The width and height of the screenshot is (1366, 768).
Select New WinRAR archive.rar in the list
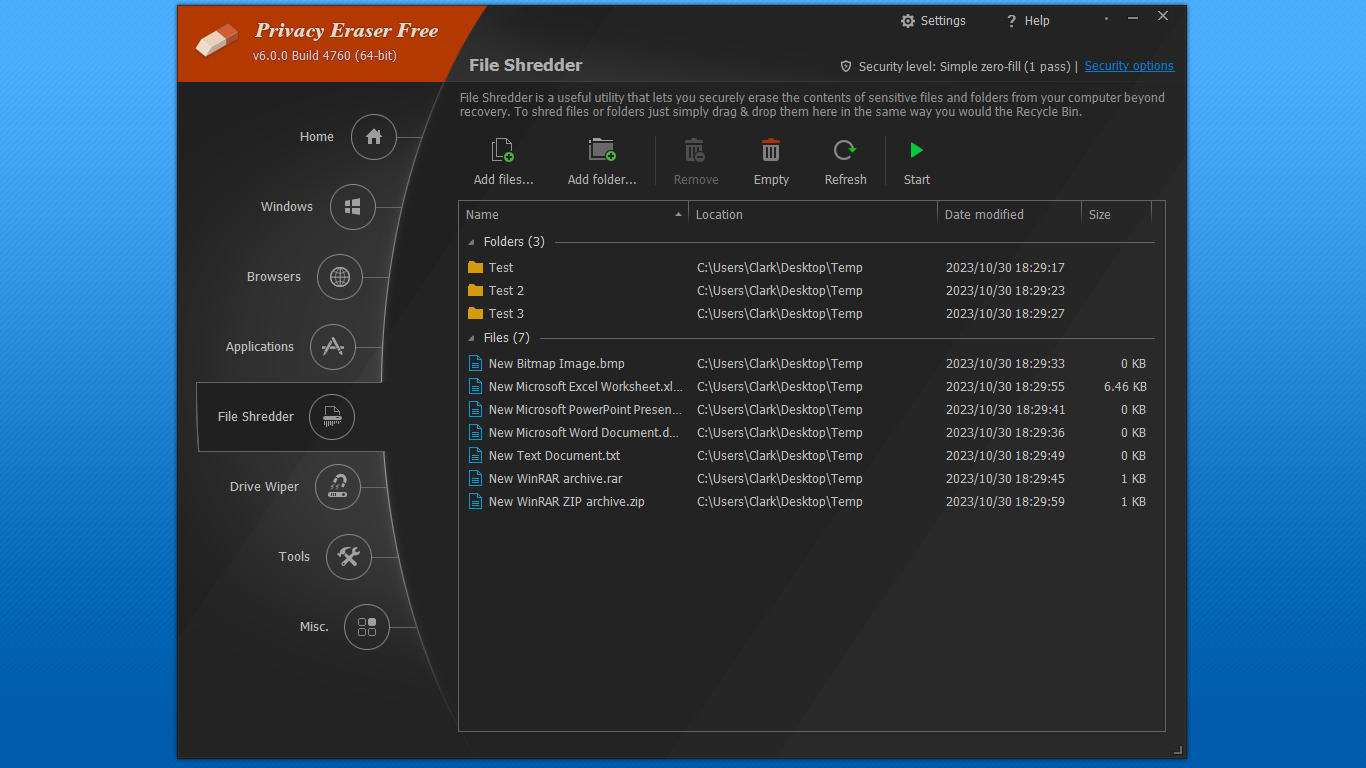(554, 478)
